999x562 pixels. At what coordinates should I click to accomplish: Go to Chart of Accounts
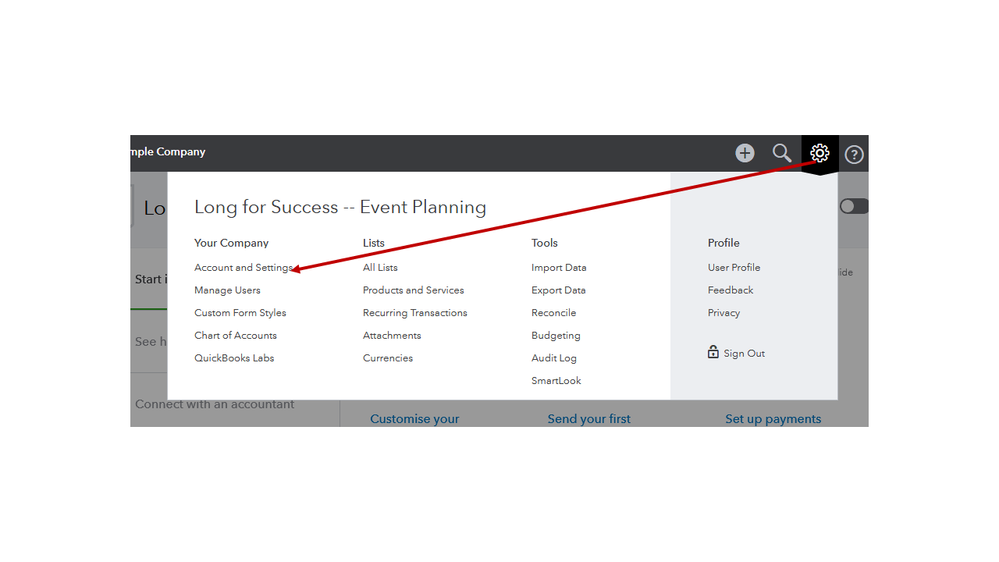click(235, 336)
